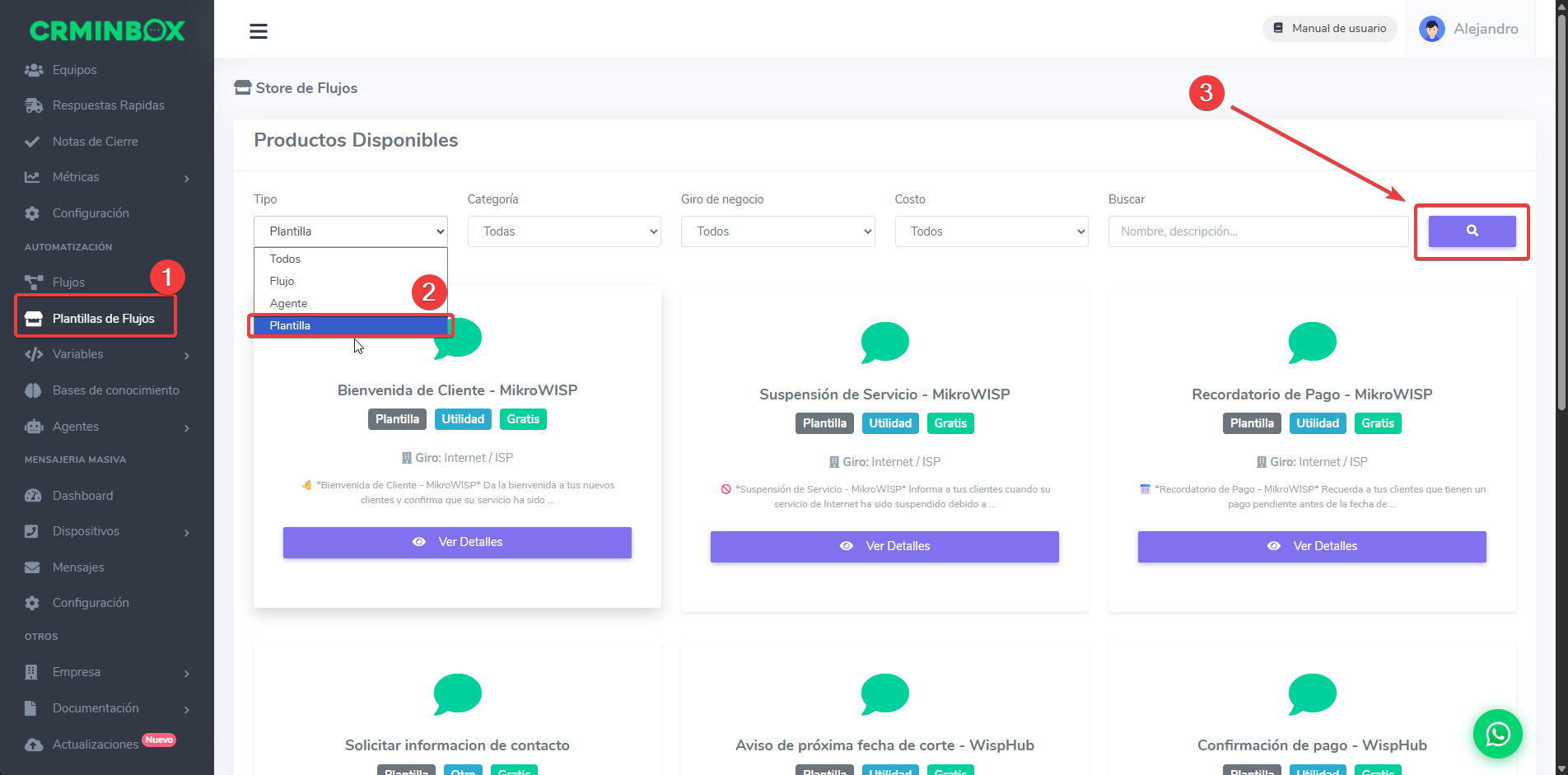The image size is (1568, 775).
Task: Open the Tipo dropdown
Action: pyautogui.click(x=351, y=231)
